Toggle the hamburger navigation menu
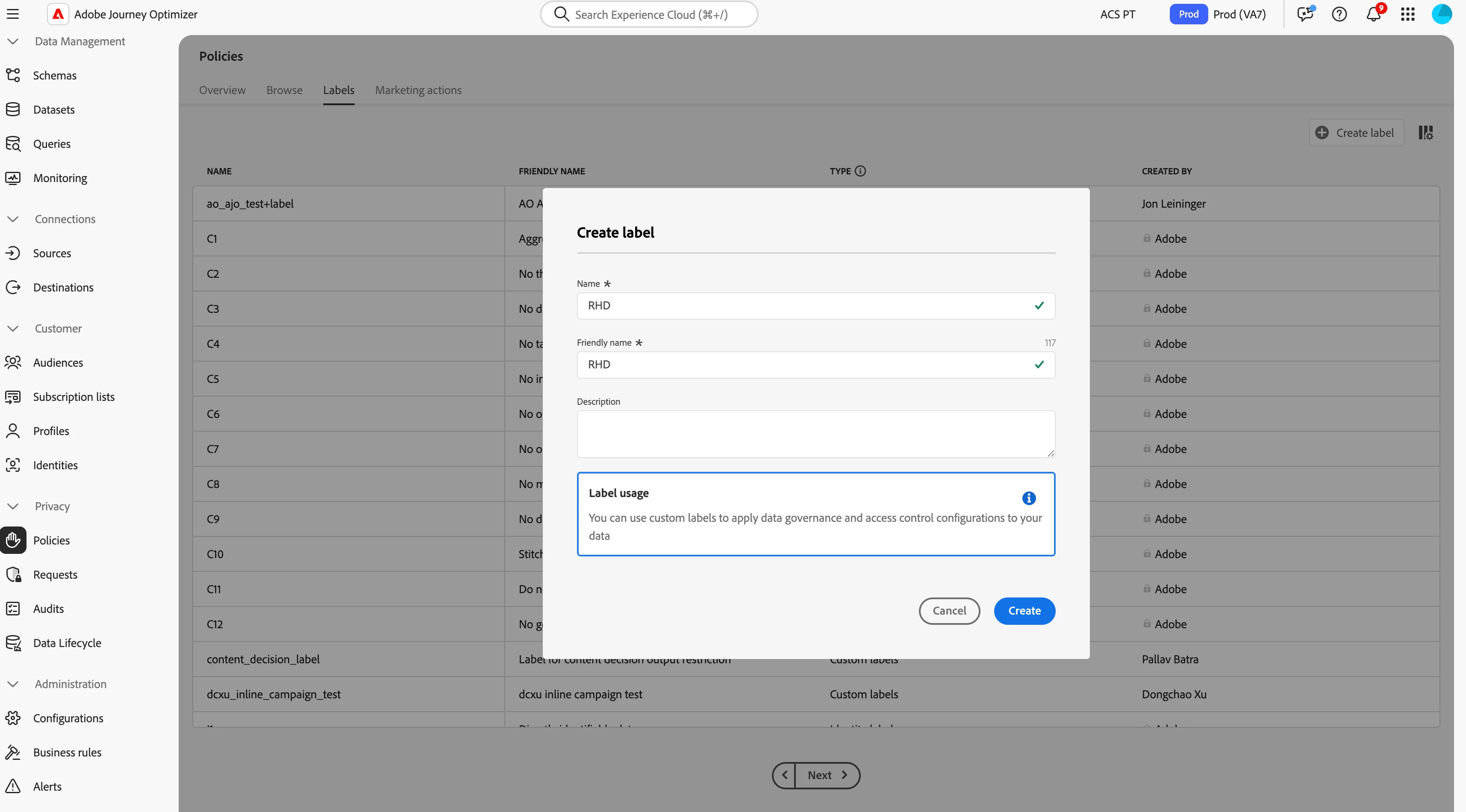Image resolution: width=1466 pixels, height=812 pixels. 12,14
